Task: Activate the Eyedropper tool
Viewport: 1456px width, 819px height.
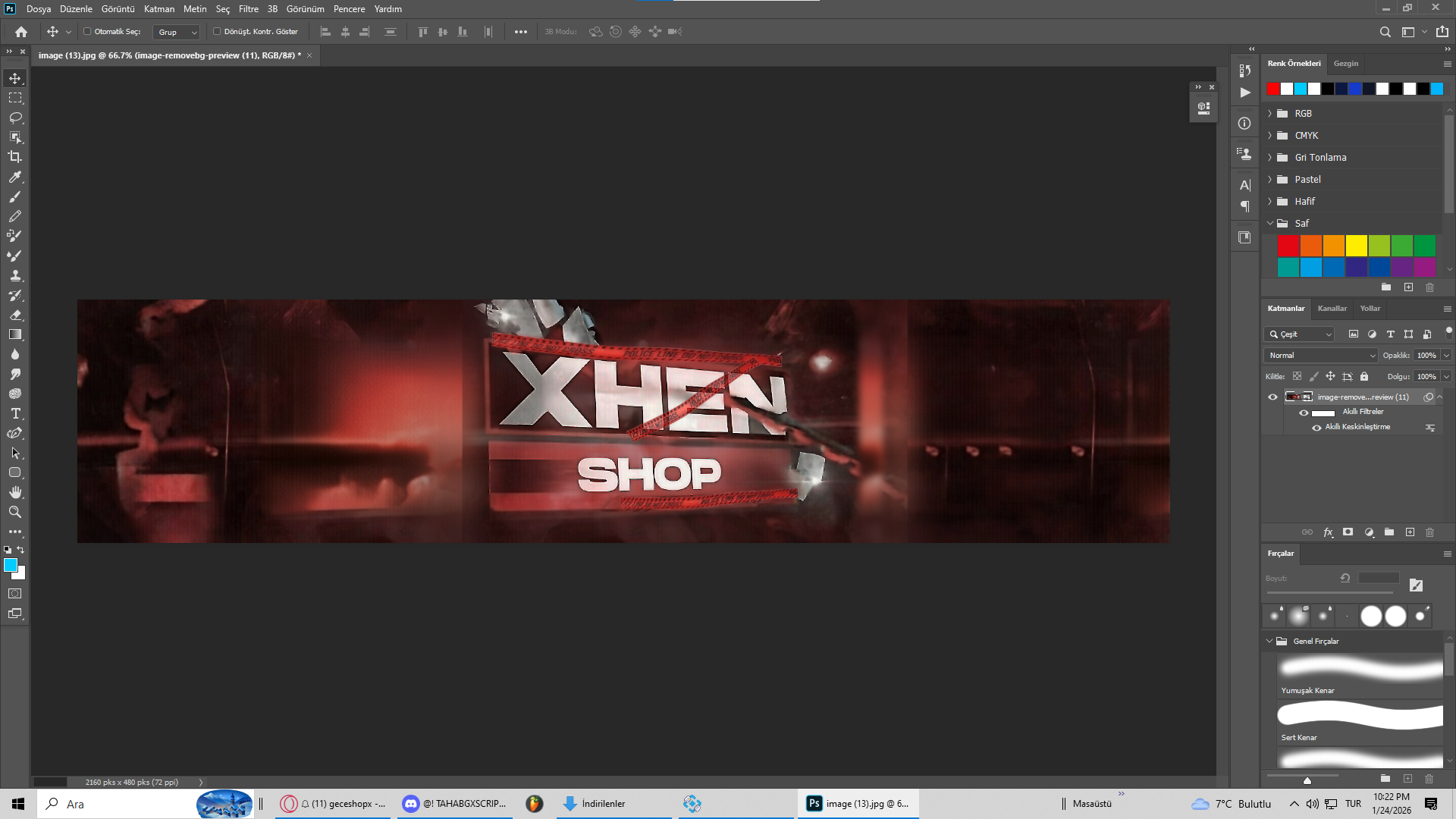Action: pos(15,177)
